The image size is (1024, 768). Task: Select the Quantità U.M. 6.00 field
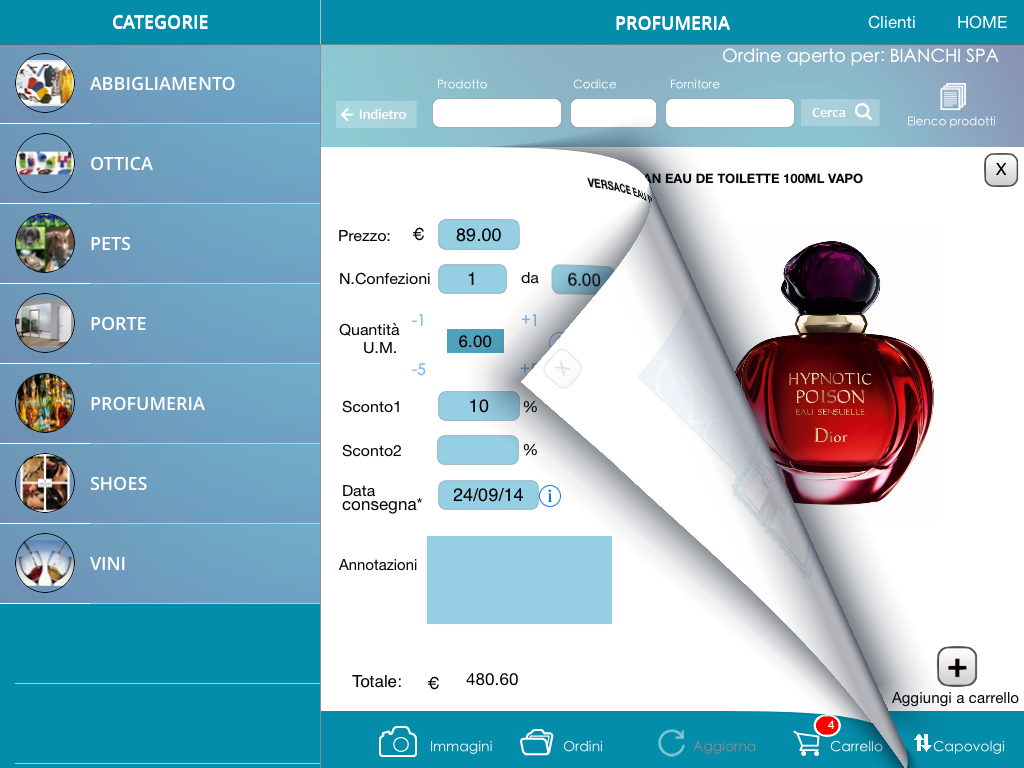tap(475, 341)
